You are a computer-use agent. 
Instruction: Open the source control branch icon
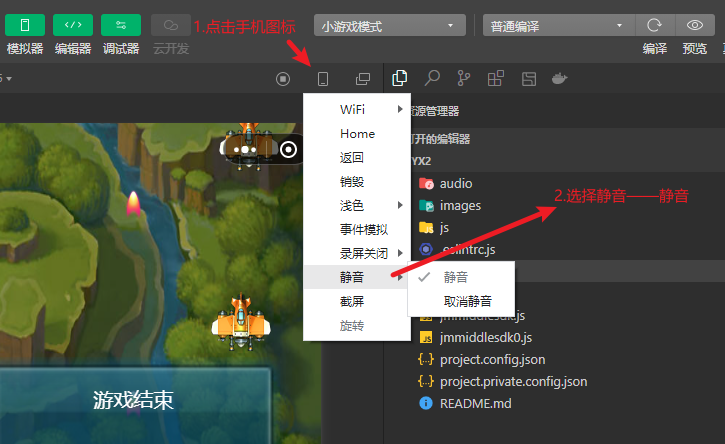(x=463, y=78)
